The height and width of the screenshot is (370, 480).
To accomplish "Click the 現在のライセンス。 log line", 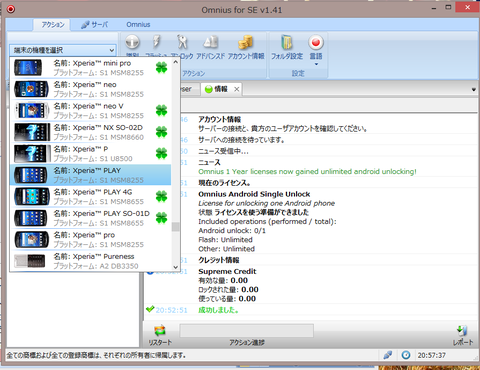I will pyautogui.click(x=224, y=183).
